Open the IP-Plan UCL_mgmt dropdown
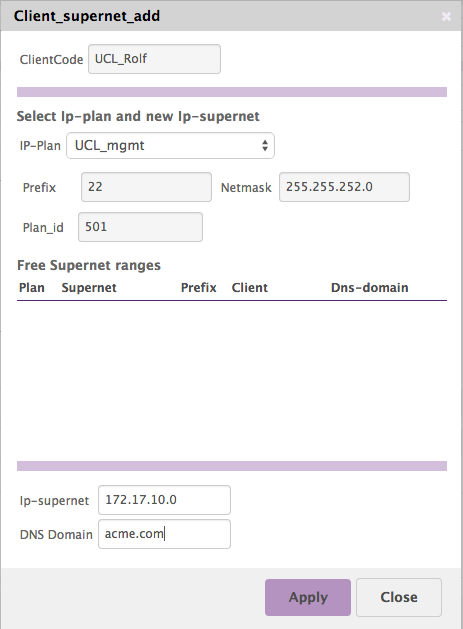 tap(171, 146)
